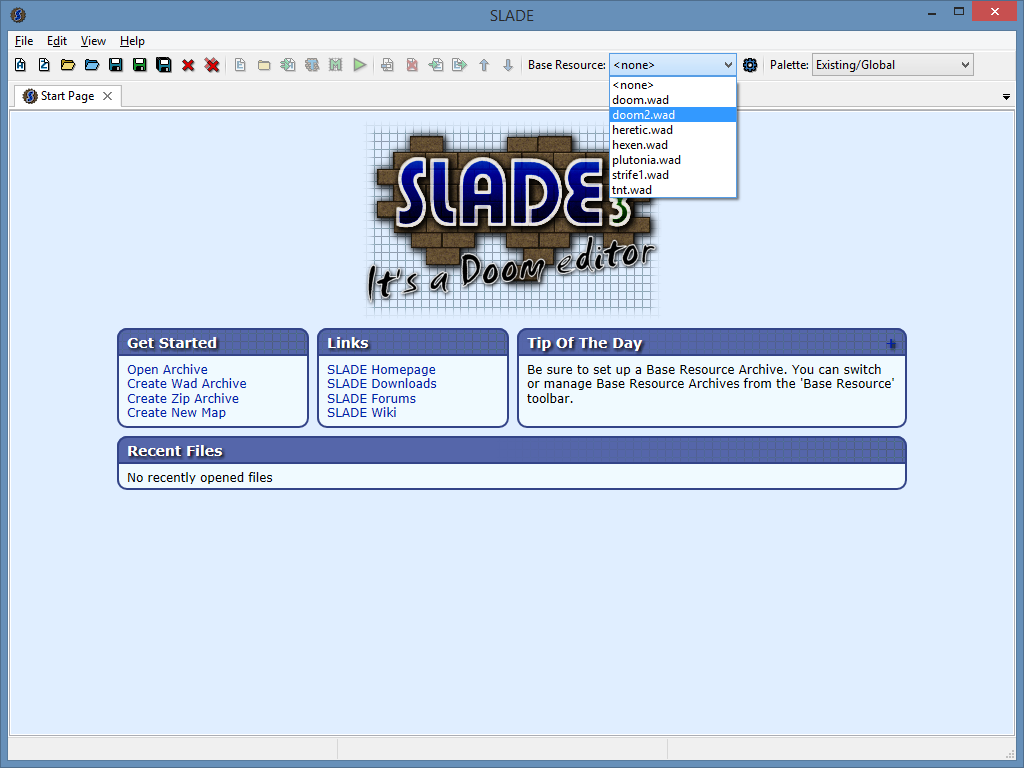The image size is (1024, 768).
Task: Click the double red X Close All icon
Action: tap(212, 65)
